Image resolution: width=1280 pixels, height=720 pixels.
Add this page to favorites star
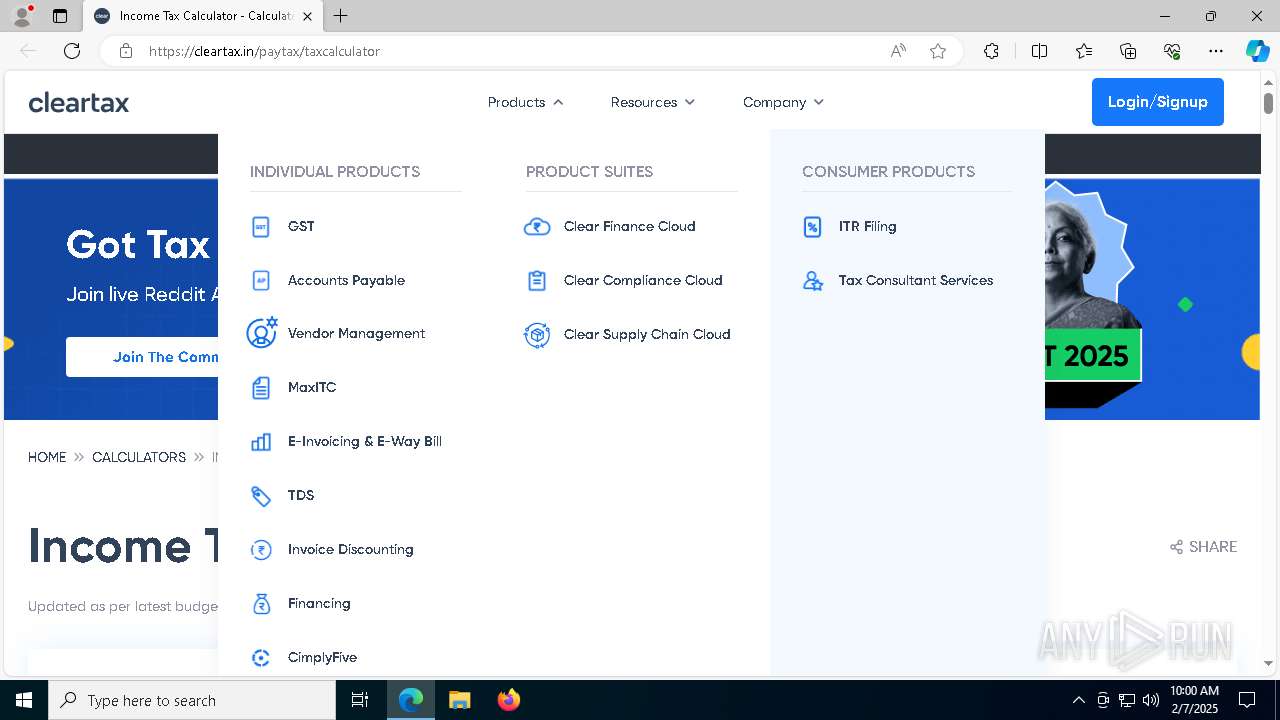(938, 51)
